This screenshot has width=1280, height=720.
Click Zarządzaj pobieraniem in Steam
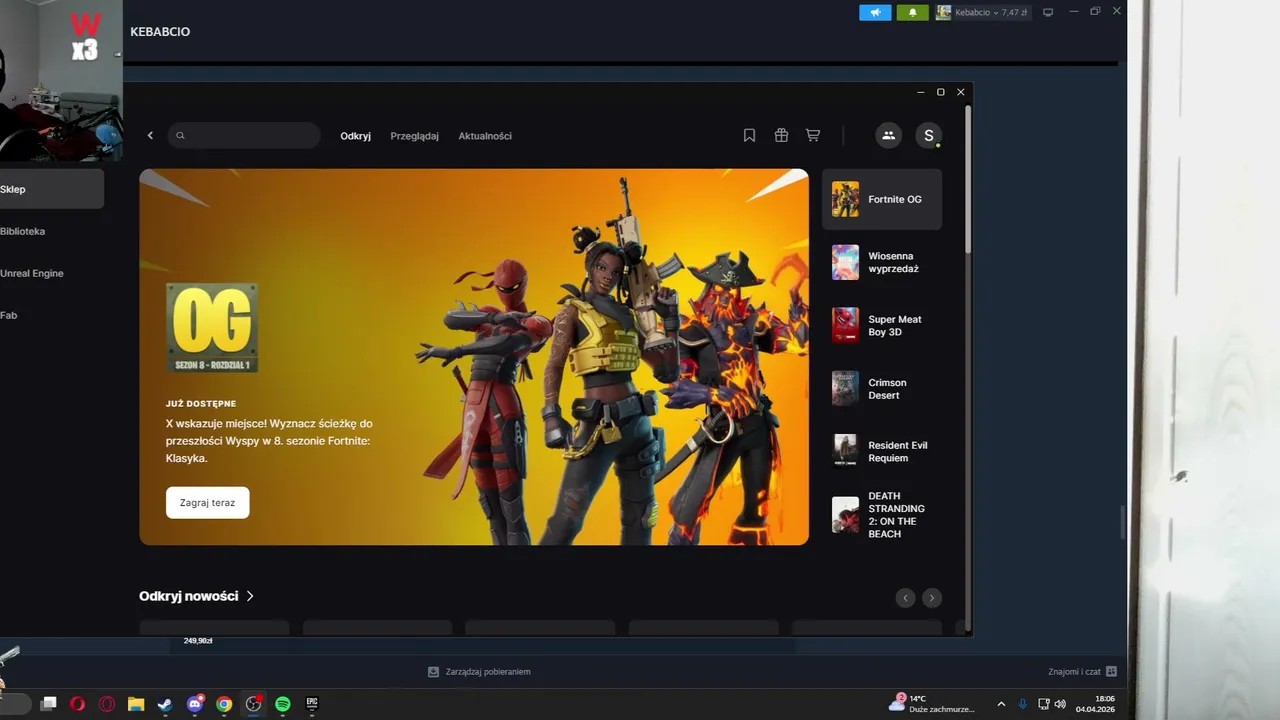click(479, 672)
